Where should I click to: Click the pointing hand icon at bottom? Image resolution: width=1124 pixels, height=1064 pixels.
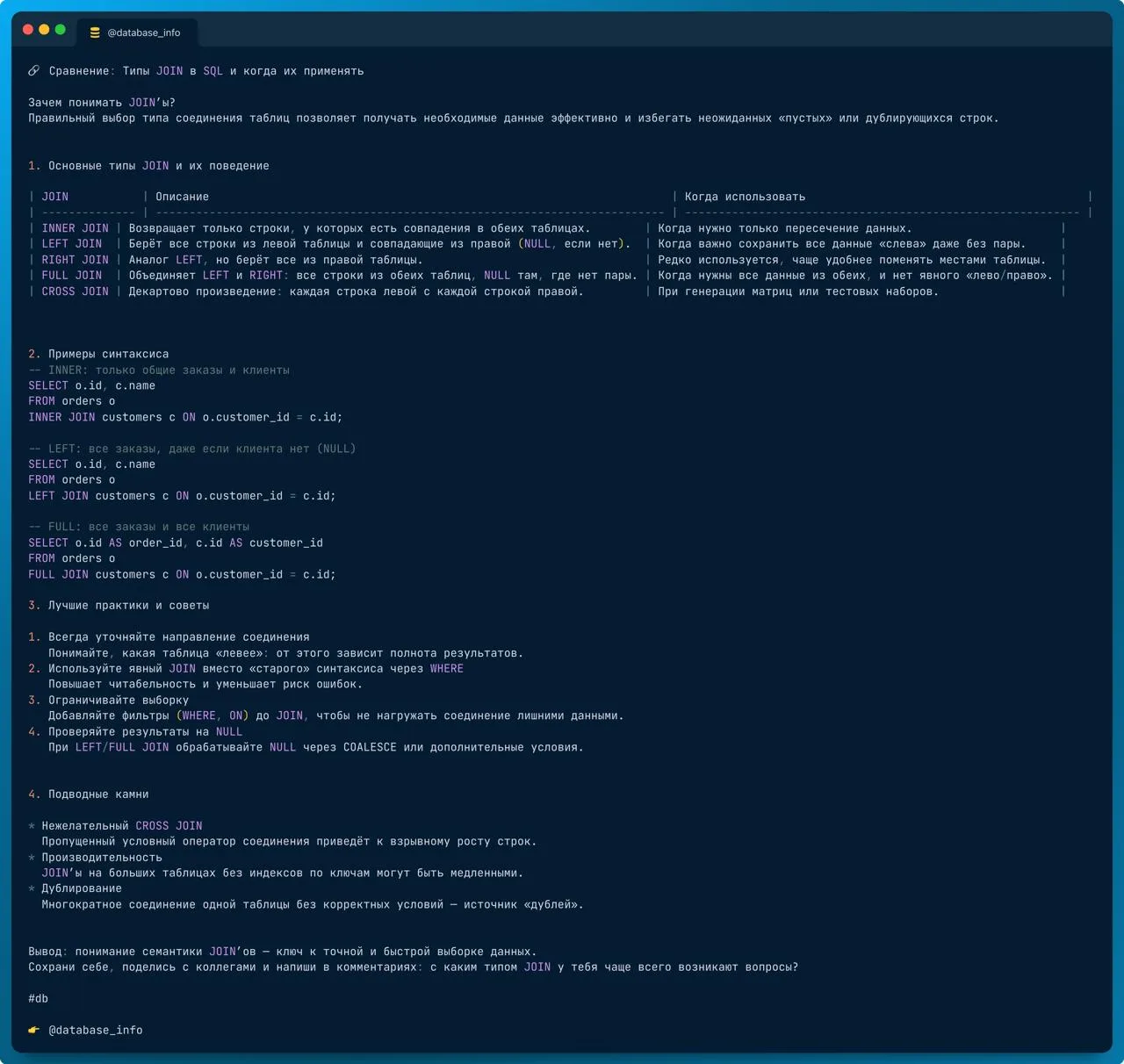[x=33, y=1030]
